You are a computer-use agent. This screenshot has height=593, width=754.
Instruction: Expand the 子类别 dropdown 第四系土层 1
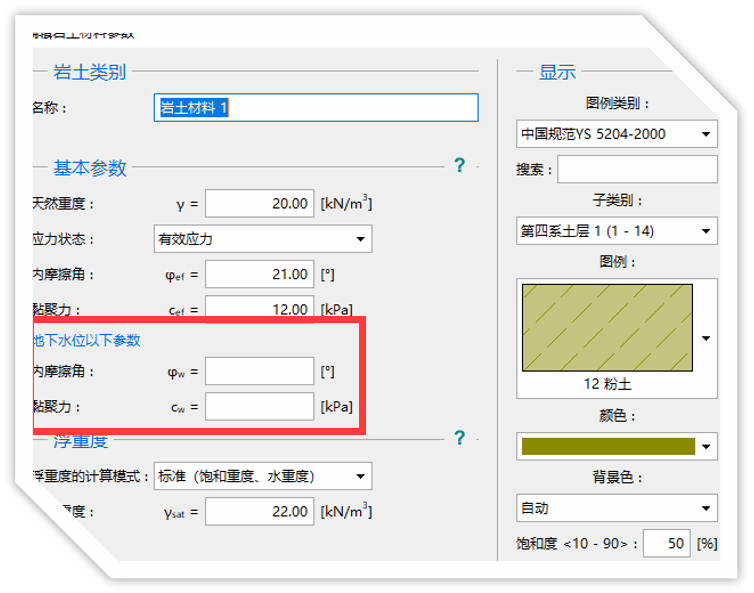pyautogui.click(x=617, y=231)
